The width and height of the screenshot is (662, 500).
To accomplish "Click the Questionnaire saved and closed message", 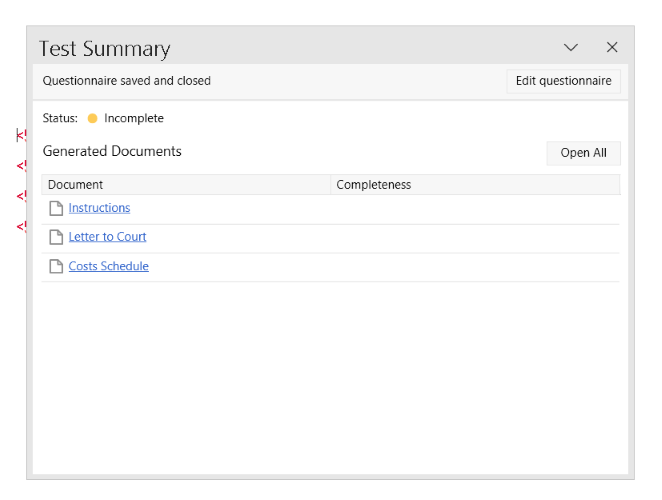I will pyautogui.click(x=126, y=81).
